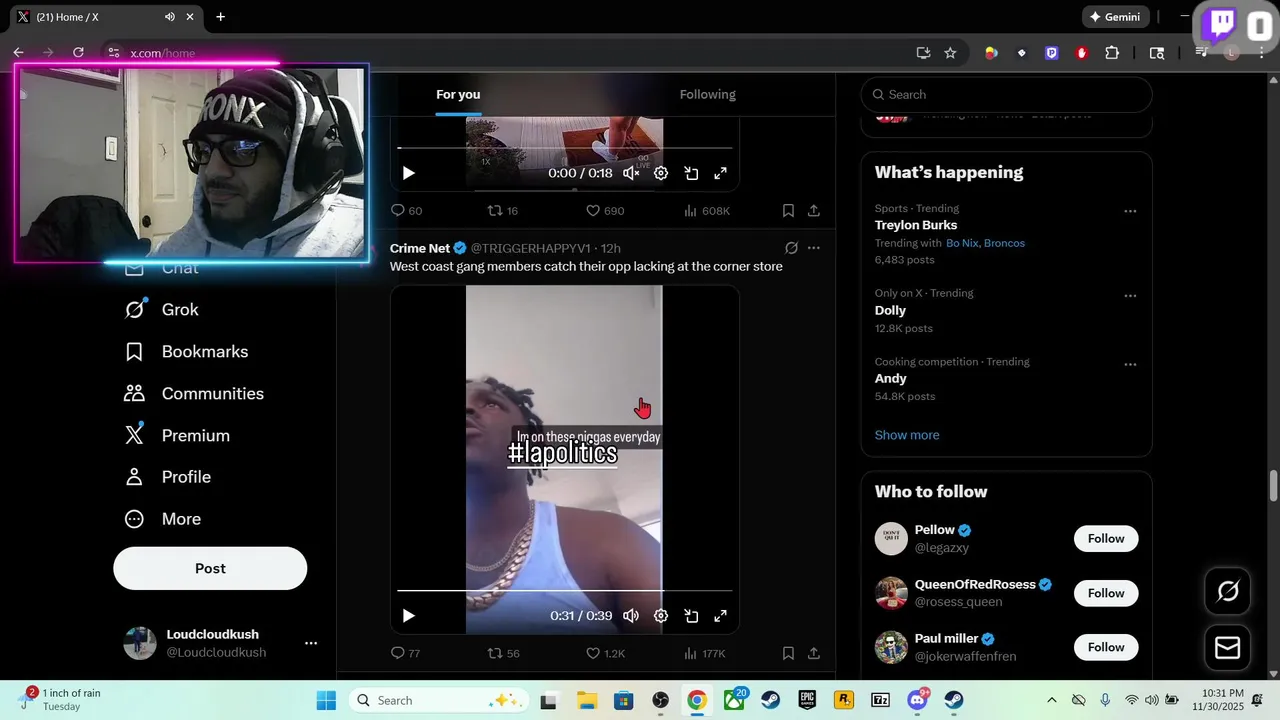Focus the X Search field
Screen dimensions: 1280x720
tap(1006, 94)
